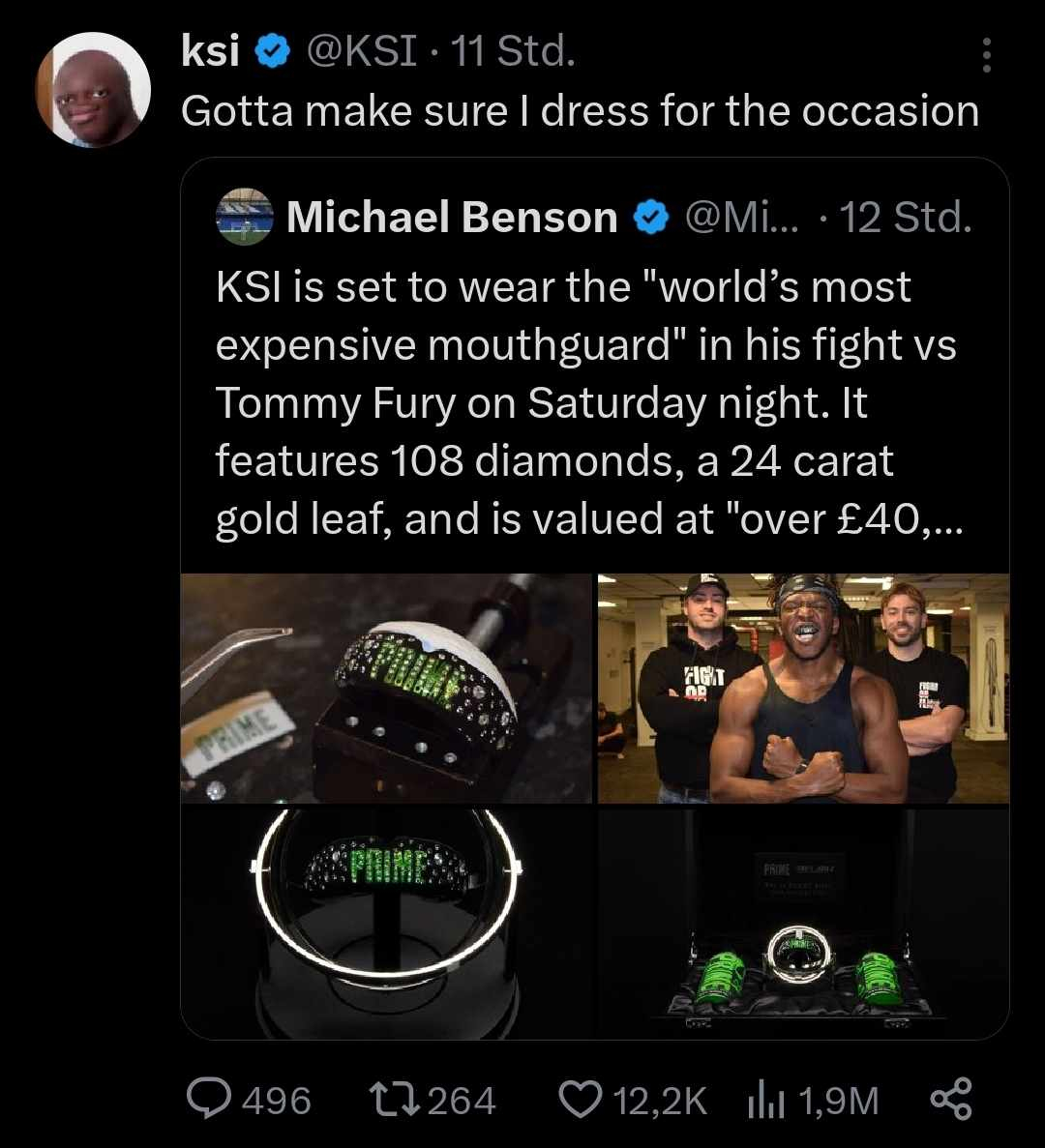View tweet analytics bar chart icon
Image resolution: width=1045 pixels, height=1148 pixels.
[x=765, y=1100]
